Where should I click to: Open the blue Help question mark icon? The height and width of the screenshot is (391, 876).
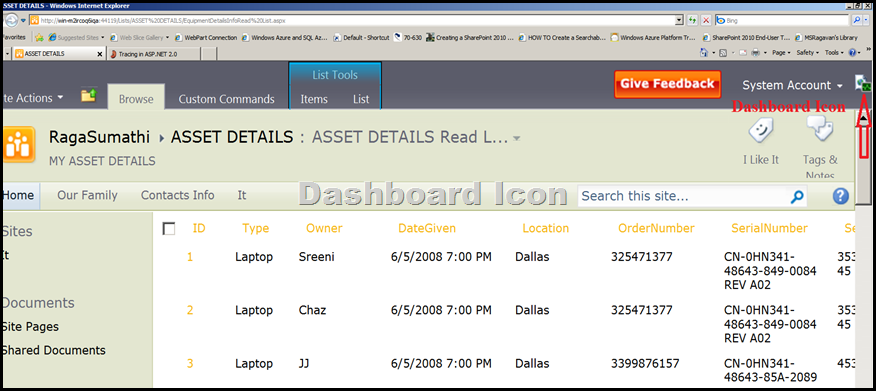tap(840, 196)
